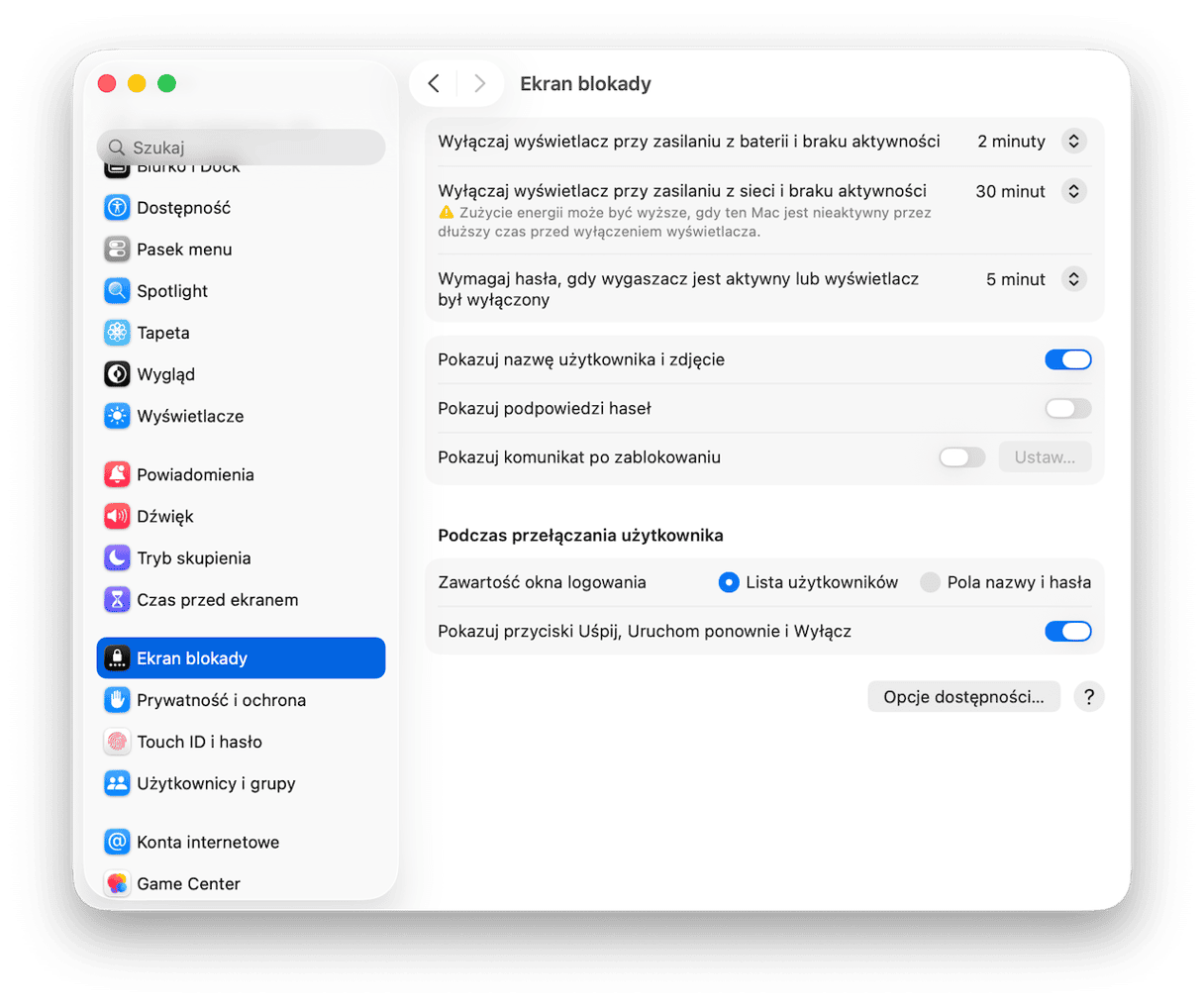Click the Game Center icon
Image resolution: width=1204 pixels, height=1007 pixels.
(117, 883)
